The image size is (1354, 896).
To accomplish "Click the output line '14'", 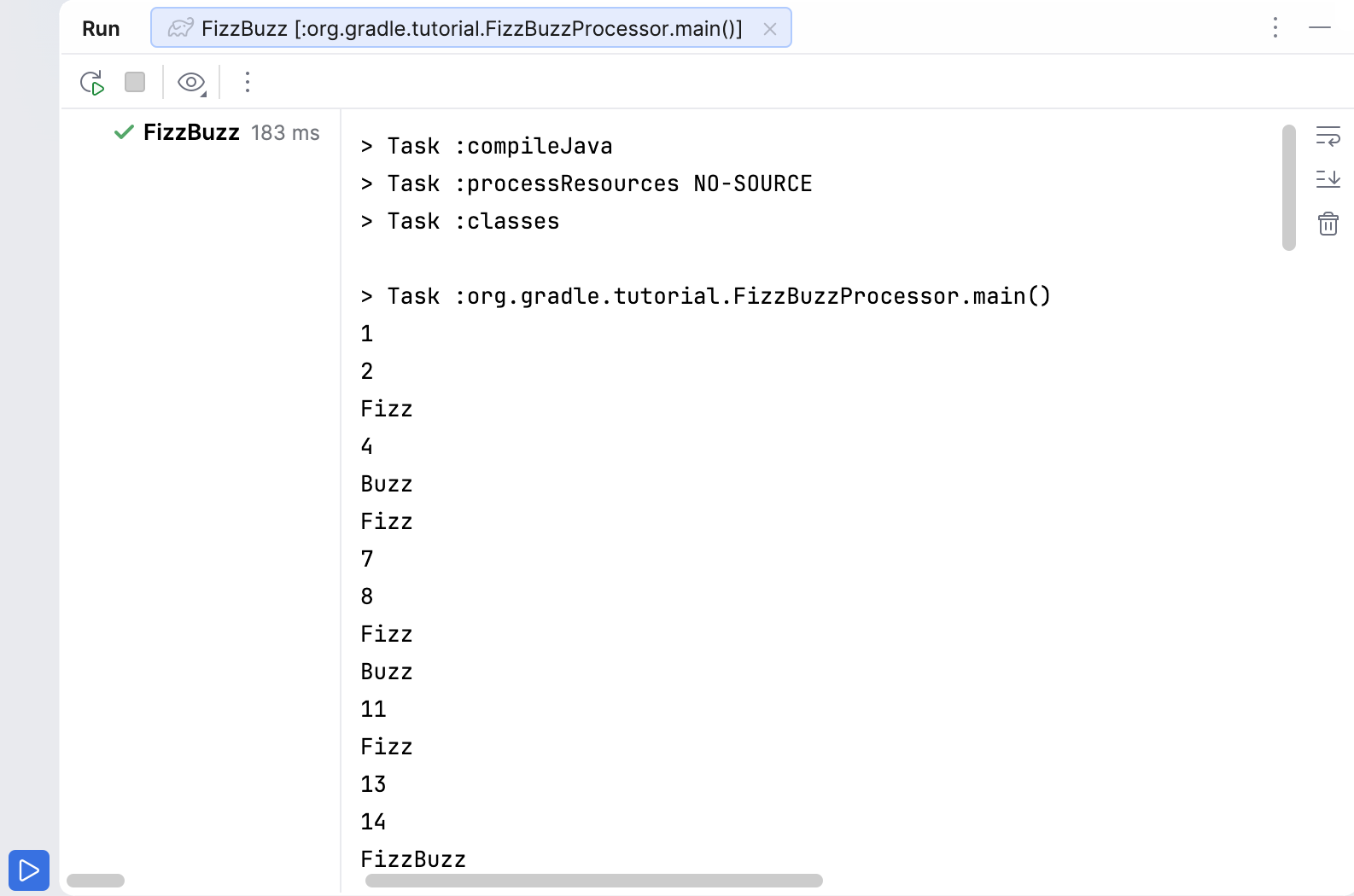I will (x=373, y=822).
